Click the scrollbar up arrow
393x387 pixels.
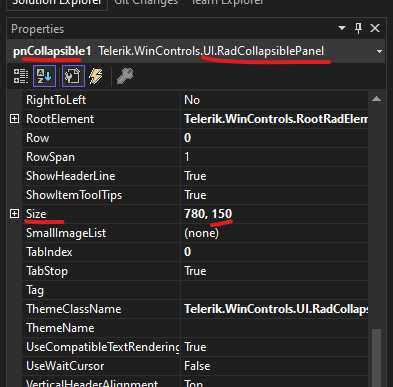(377, 99)
